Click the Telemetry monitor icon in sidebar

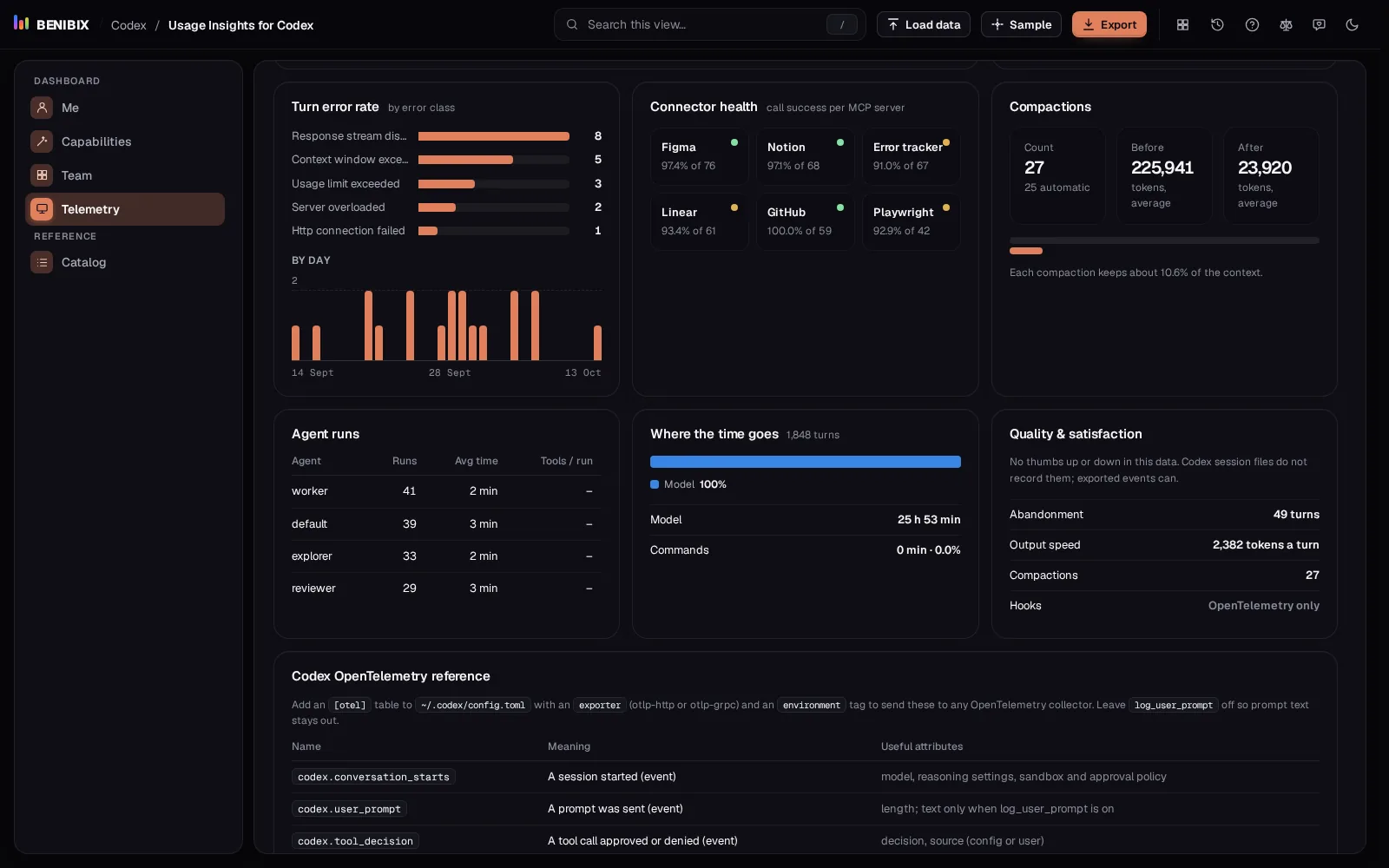tap(42, 209)
